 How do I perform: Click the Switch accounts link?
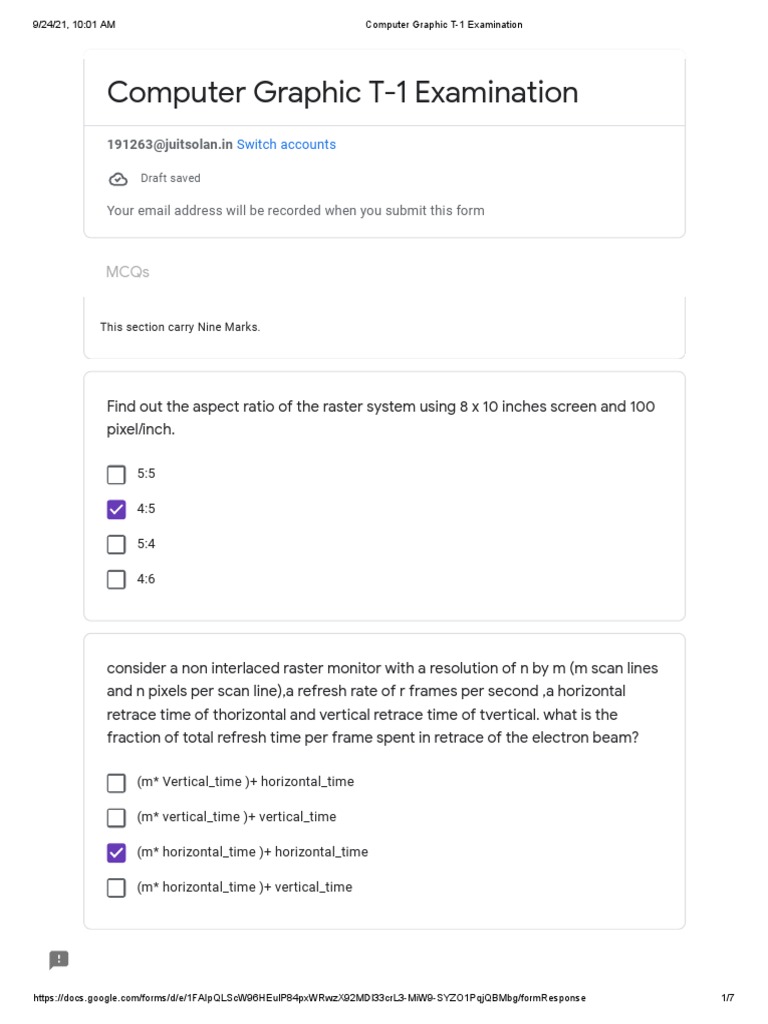(x=286, y=144)
